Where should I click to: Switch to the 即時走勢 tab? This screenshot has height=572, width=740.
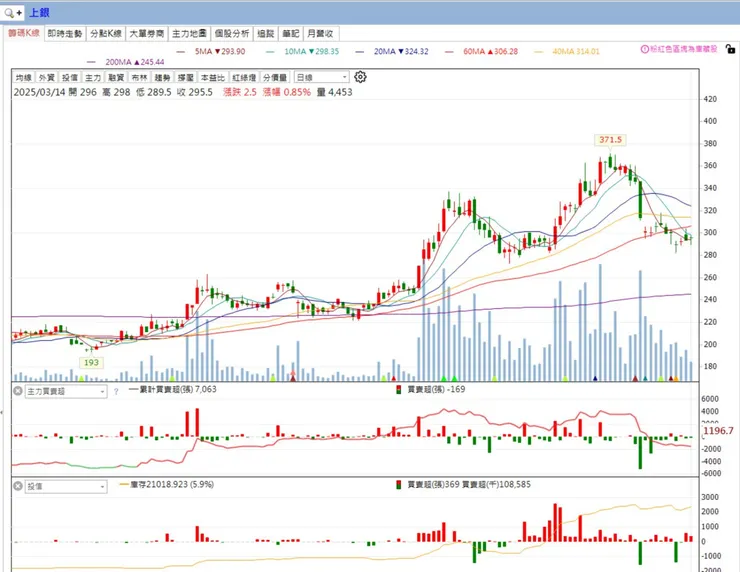[x=65, y=34]
